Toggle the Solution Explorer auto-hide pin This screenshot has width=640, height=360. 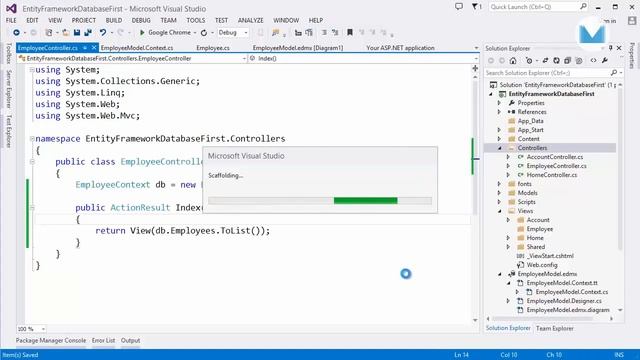[611, 48]
